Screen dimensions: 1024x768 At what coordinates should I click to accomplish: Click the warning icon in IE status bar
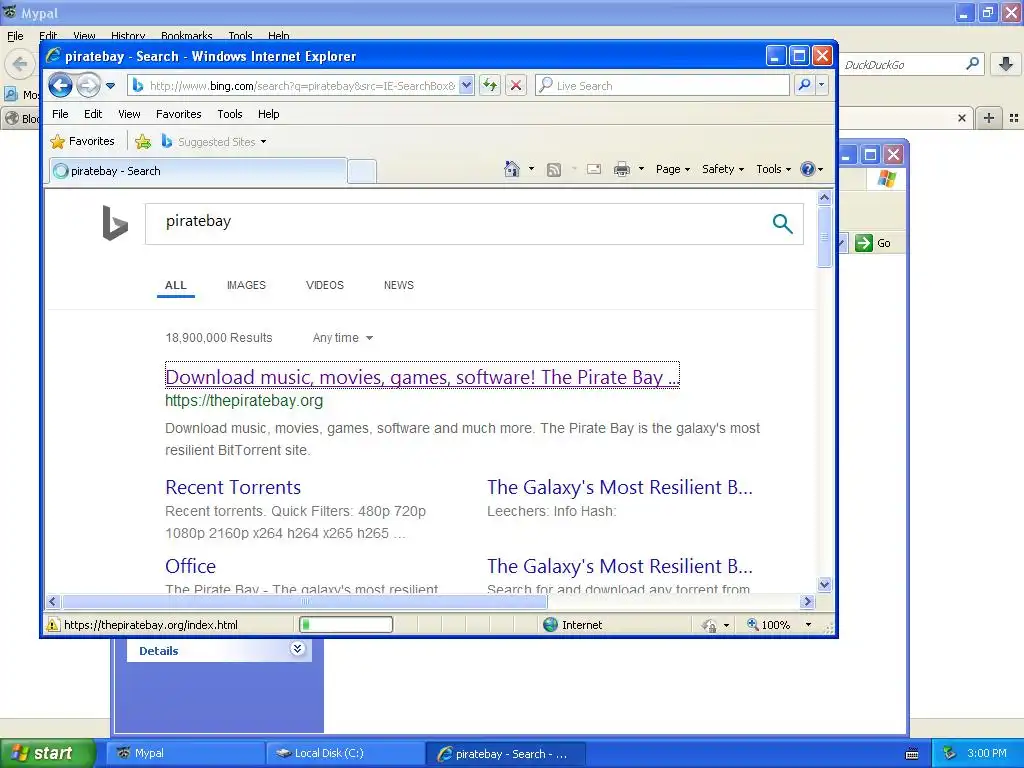pos(53,625)
